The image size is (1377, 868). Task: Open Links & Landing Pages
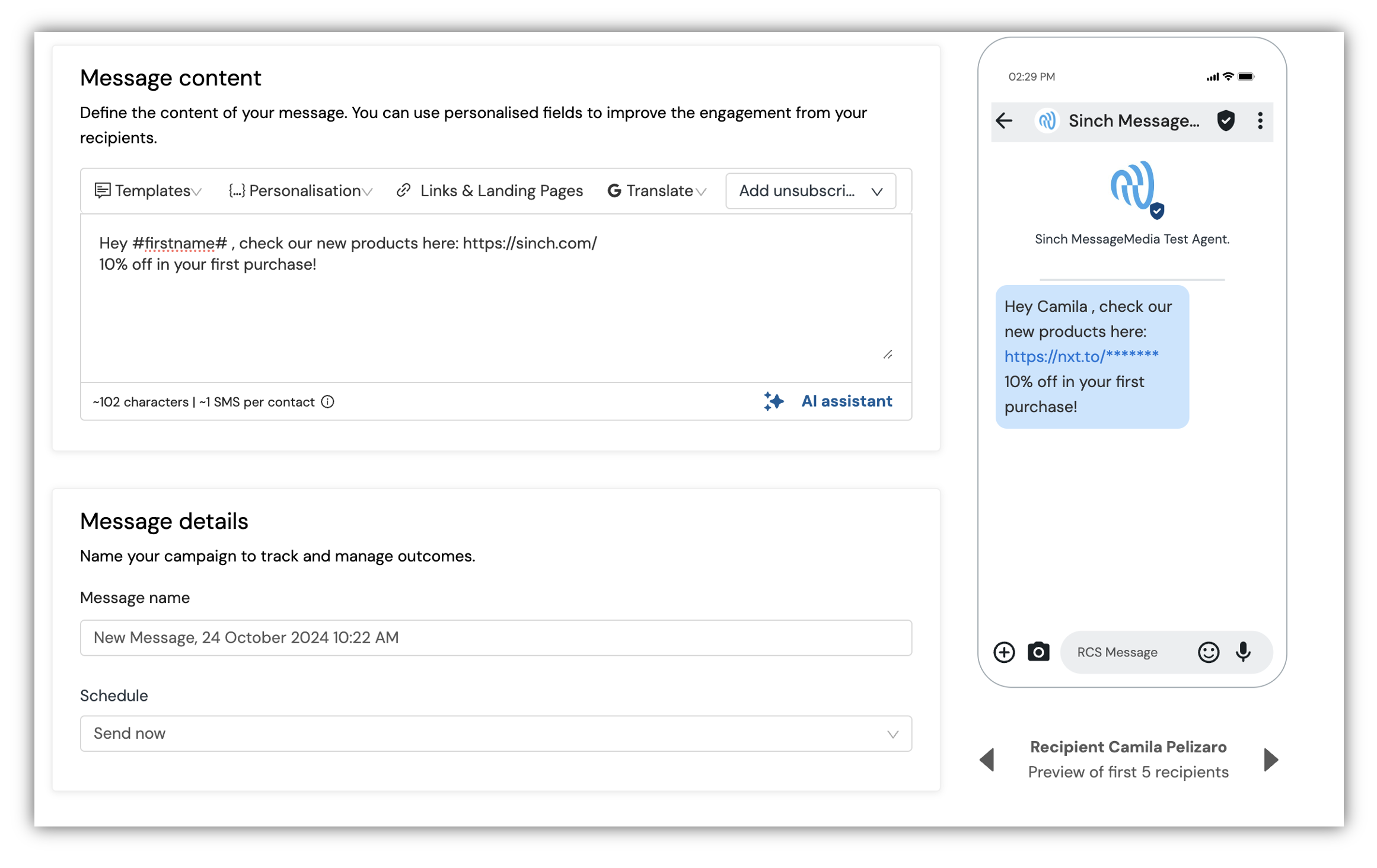490,191
